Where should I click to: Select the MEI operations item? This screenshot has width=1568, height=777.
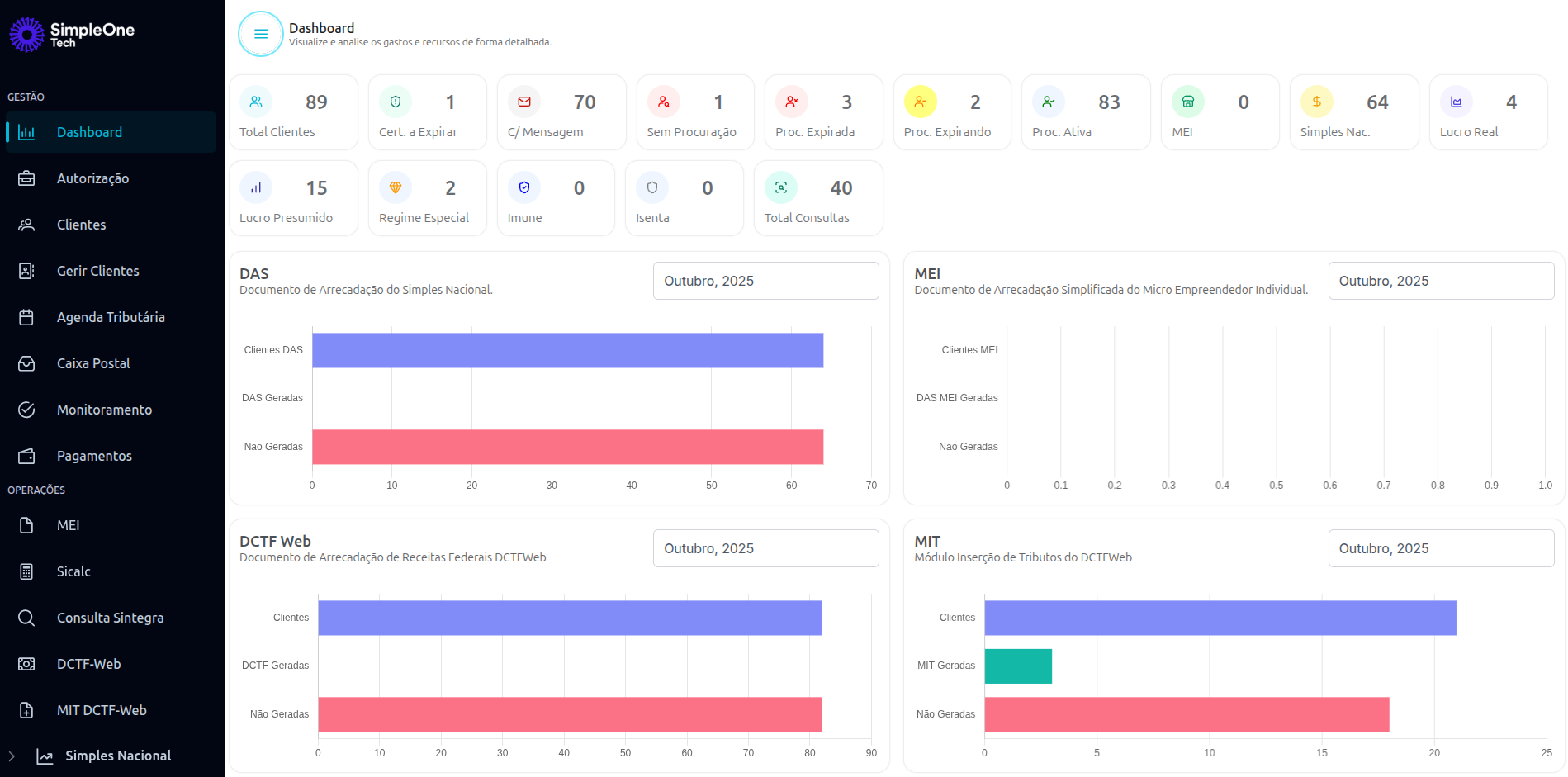point(69,525)
